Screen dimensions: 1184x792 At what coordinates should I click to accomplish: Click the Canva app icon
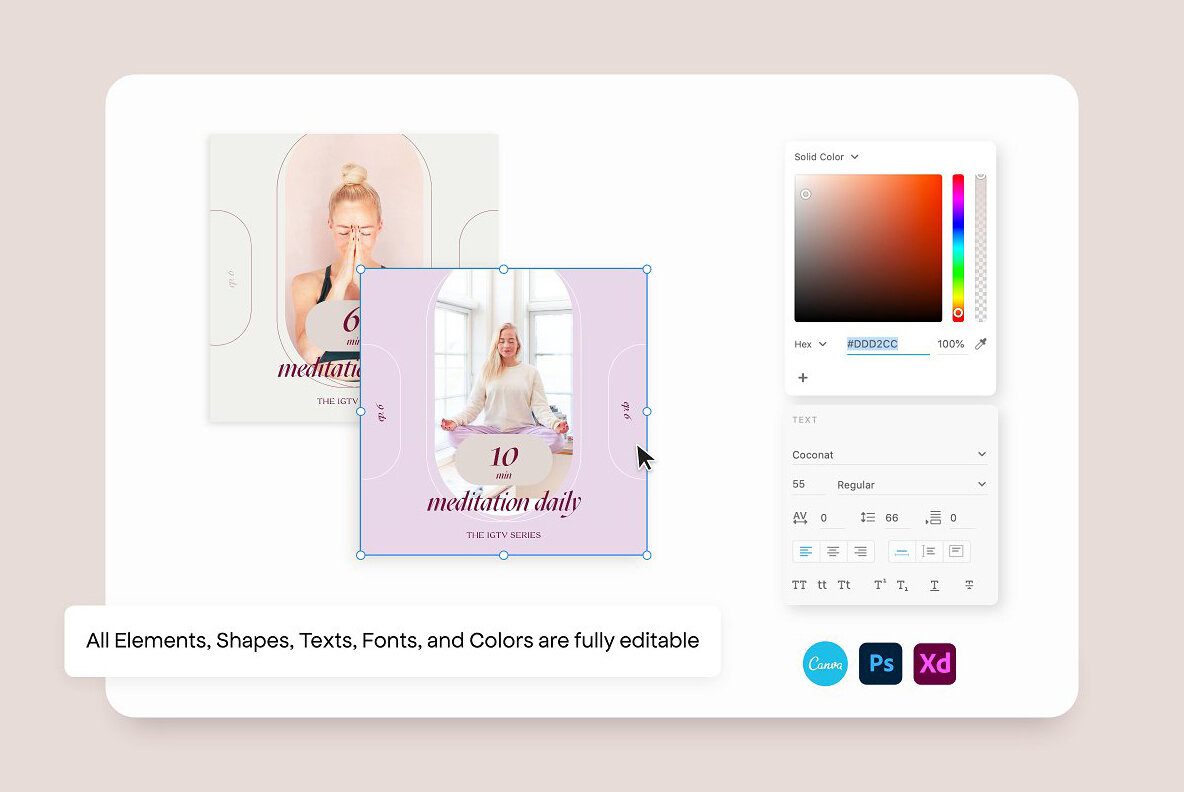click(825, 663)
